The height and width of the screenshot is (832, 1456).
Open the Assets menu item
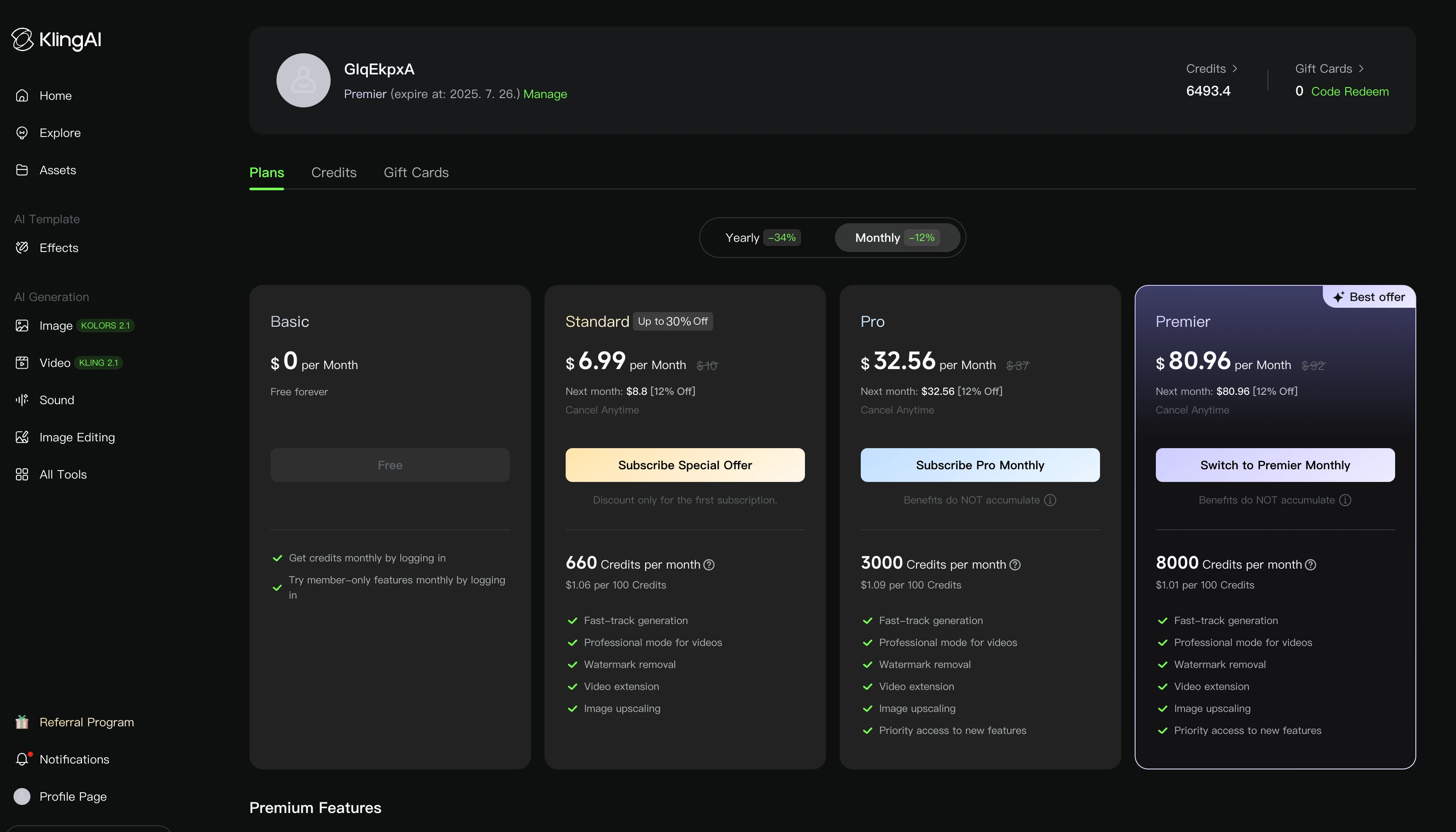[58, 170]
